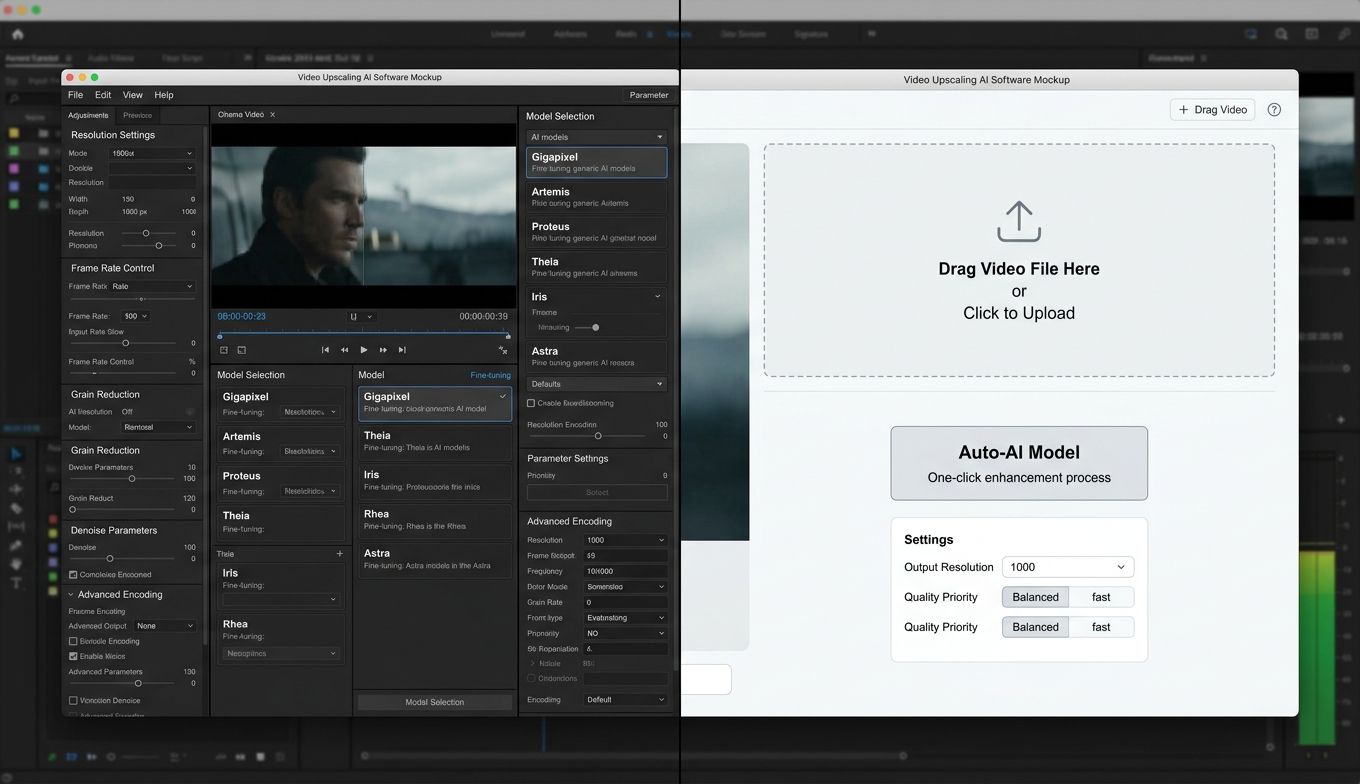Select Rhea in the middle Model list

click(435, 520)
